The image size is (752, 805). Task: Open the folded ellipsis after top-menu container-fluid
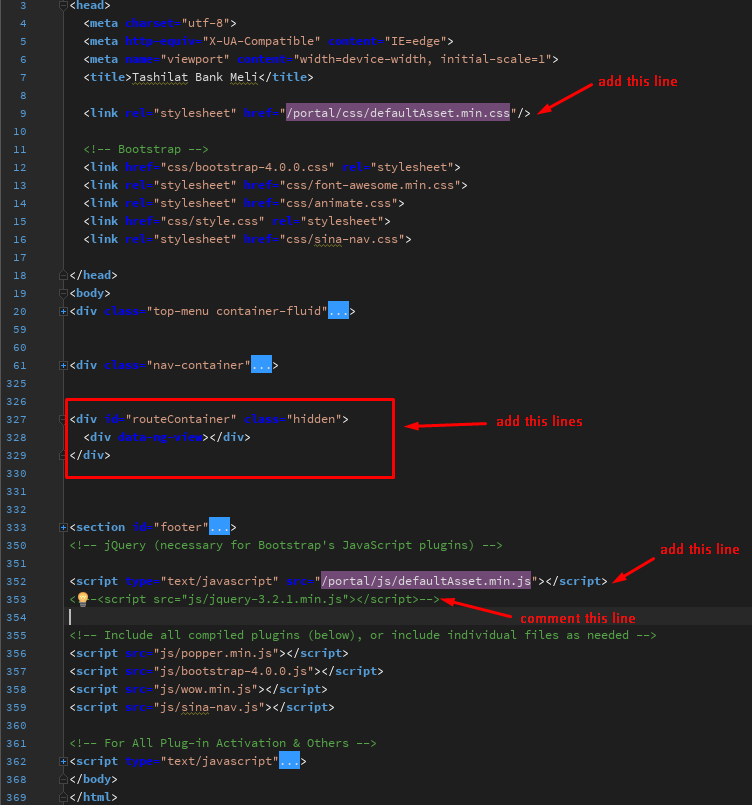point(338,311)
